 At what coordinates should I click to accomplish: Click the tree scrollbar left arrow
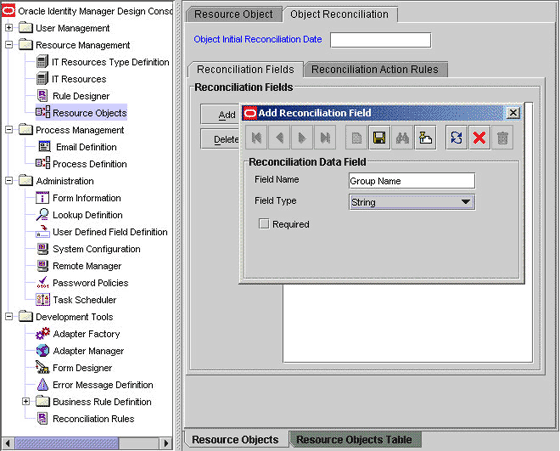[x=8, y=443]
